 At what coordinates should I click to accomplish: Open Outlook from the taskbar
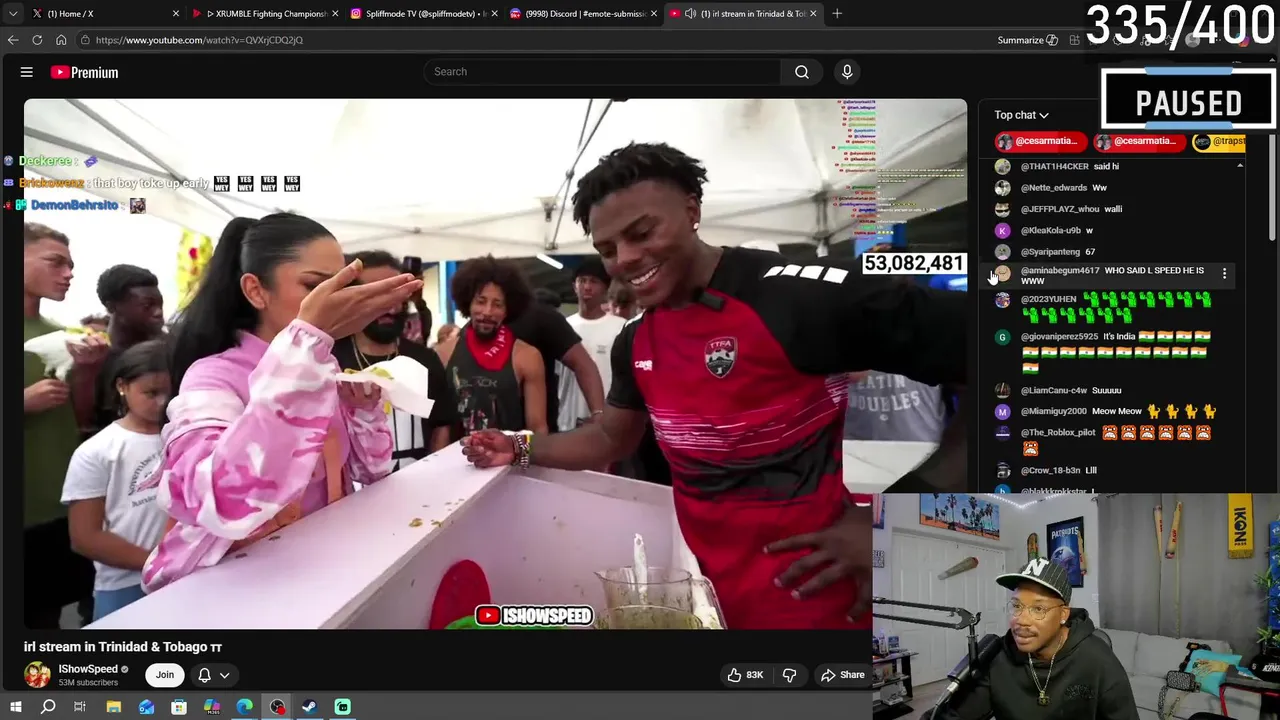tap(147, 707)
